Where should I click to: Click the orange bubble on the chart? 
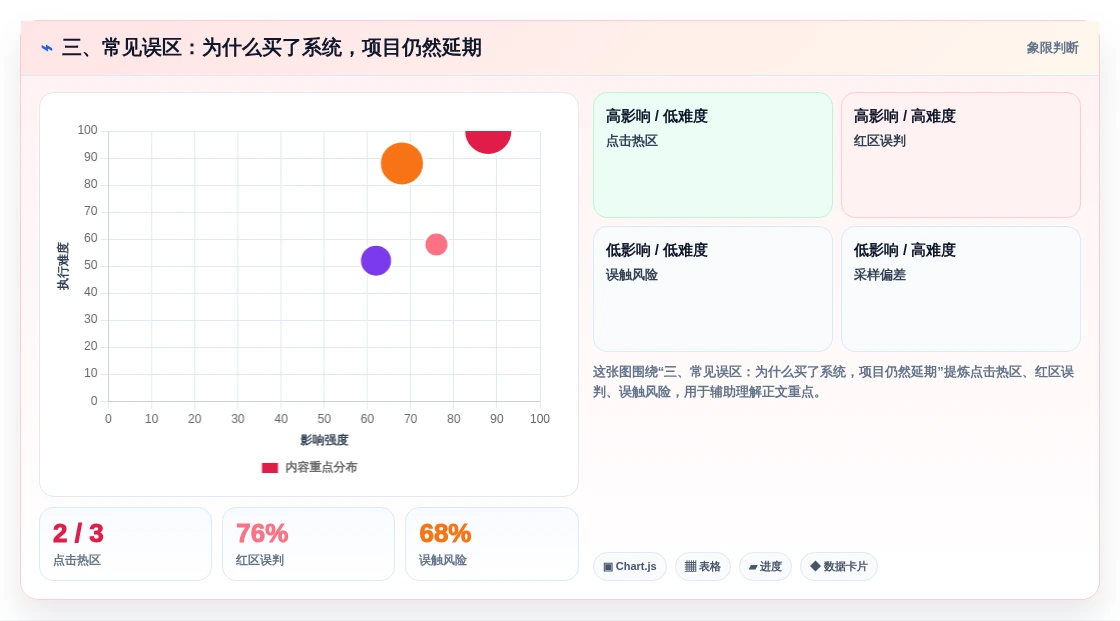(401, 164)
